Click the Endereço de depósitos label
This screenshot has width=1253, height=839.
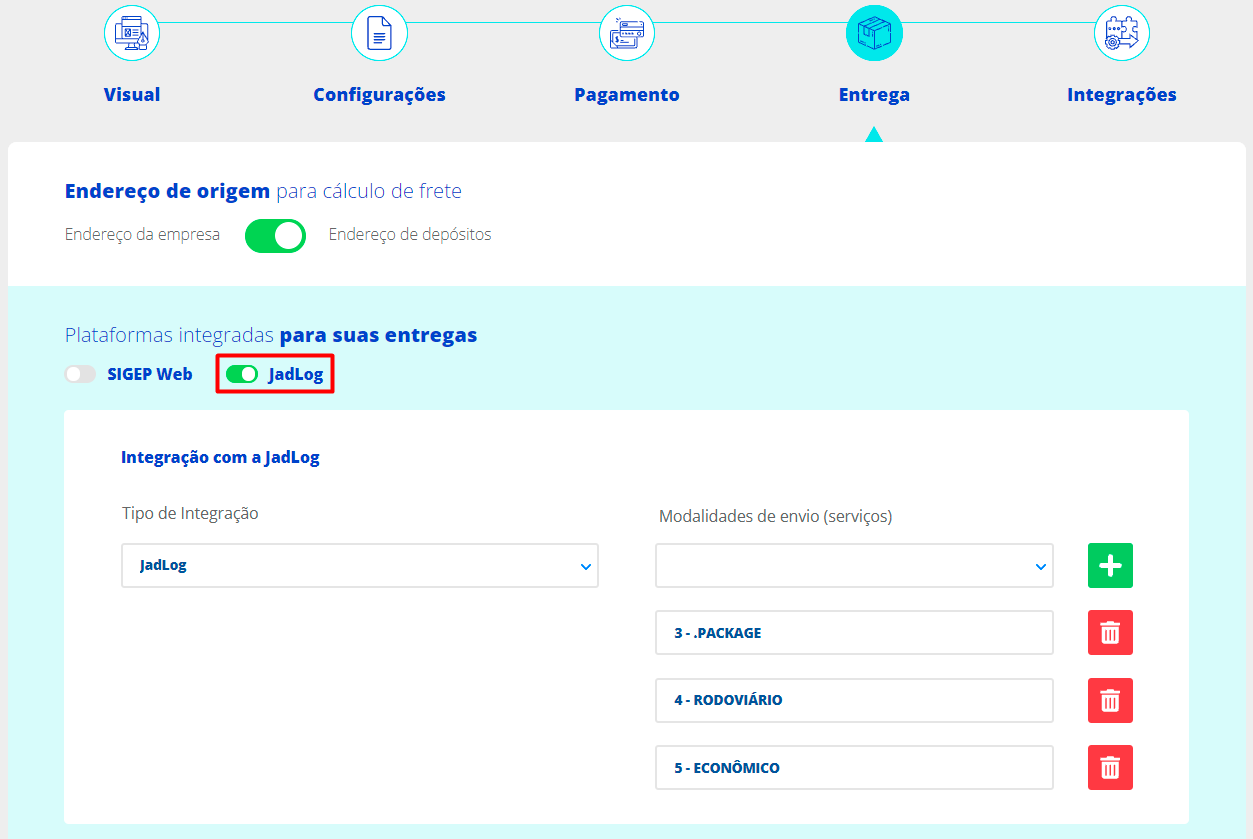(410, 235)
